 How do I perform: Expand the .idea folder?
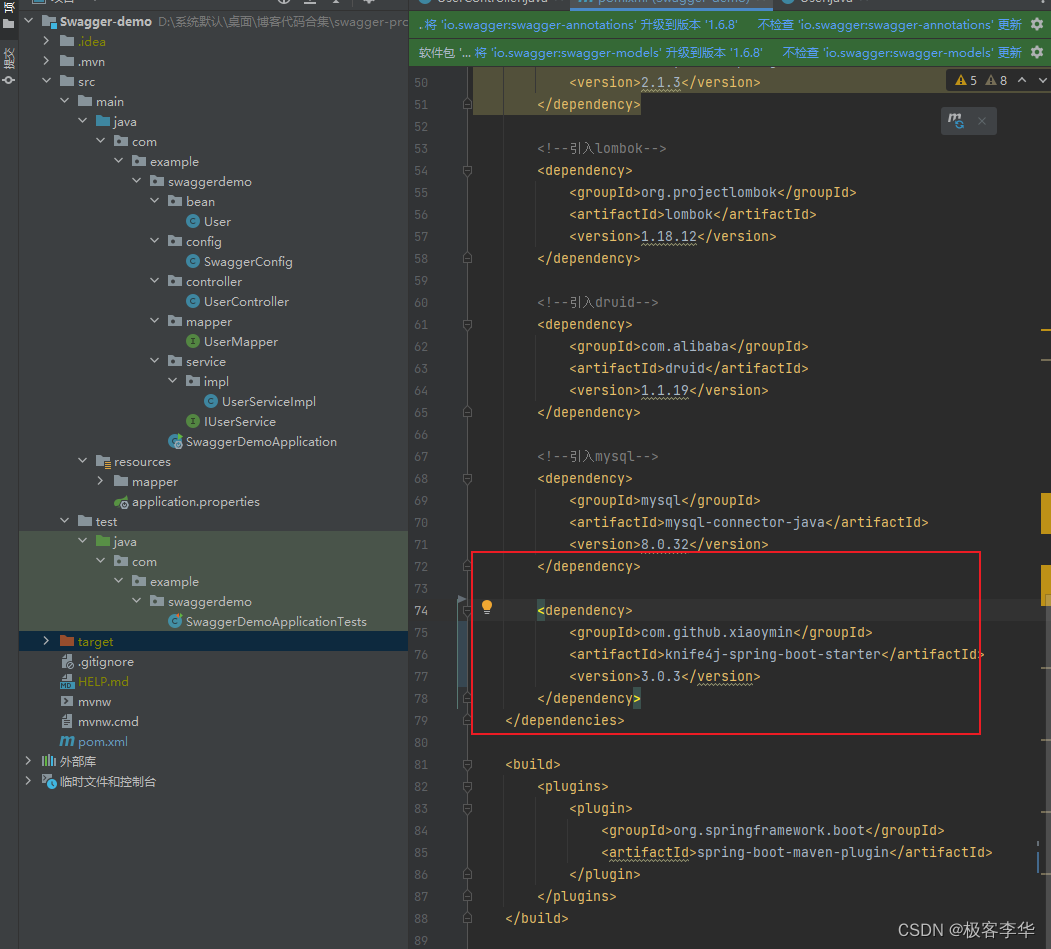[x=46, y=41]
